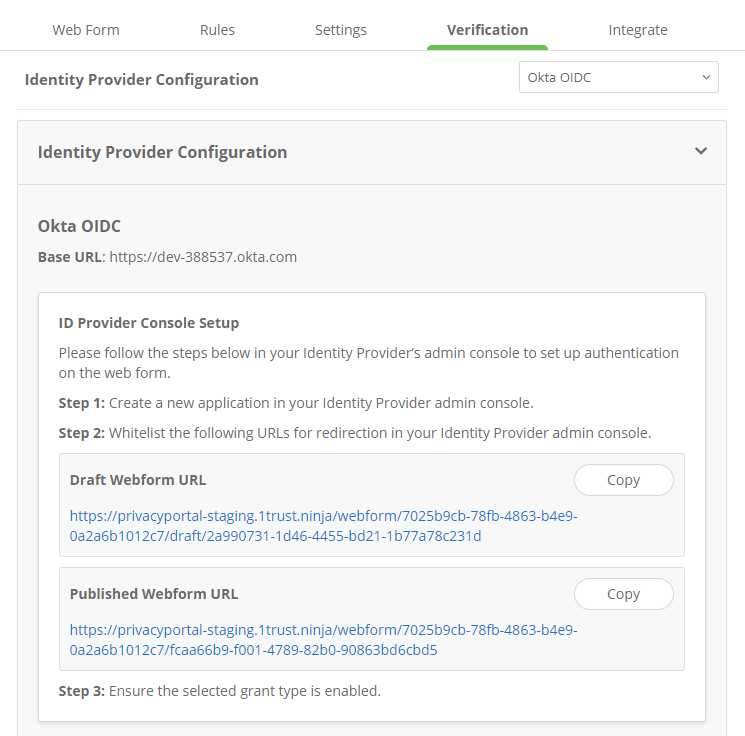745x736 pixels.
Task: Switch to the Web Form tab
Action: (x=86, y=30)
